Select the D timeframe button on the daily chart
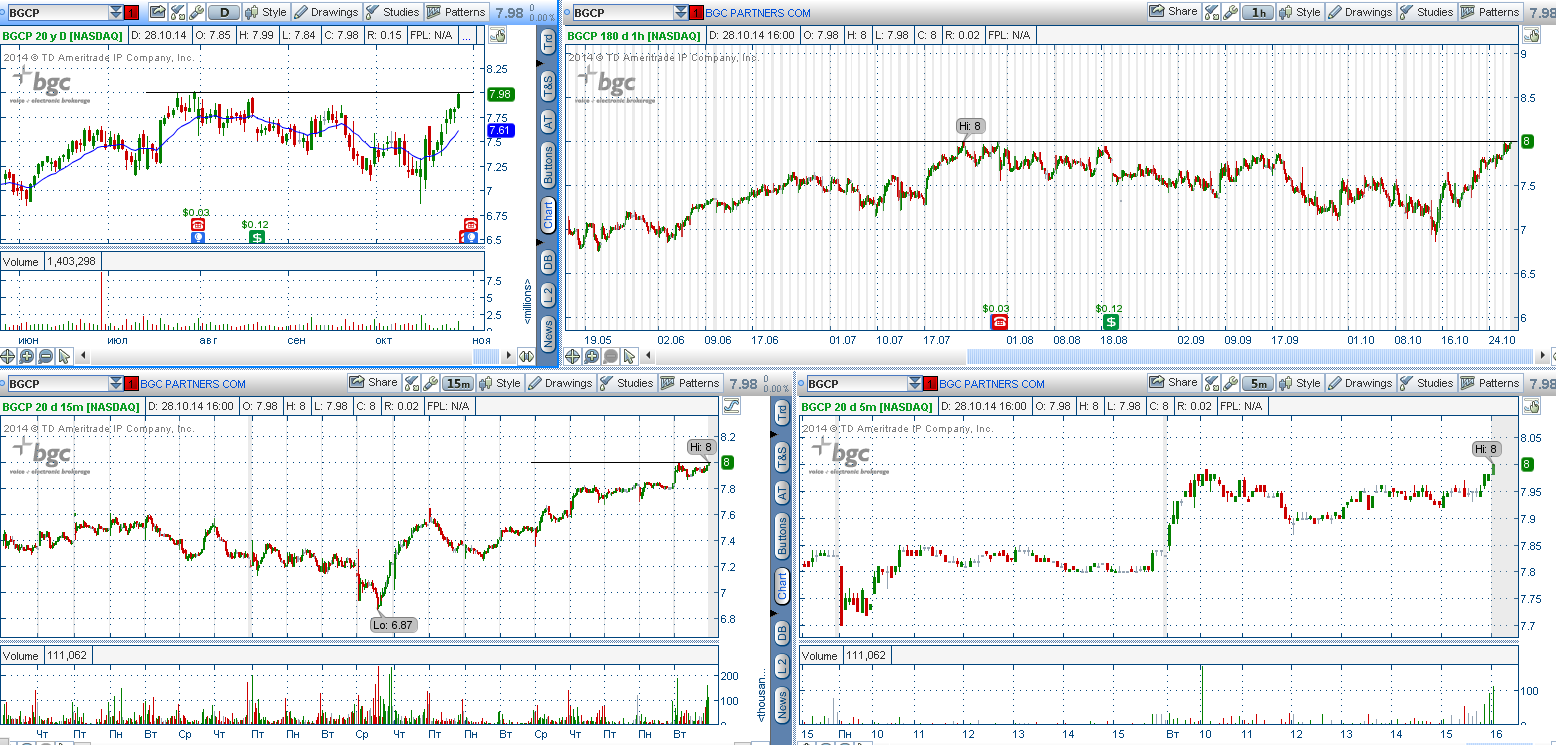 (x=225, y=13)
